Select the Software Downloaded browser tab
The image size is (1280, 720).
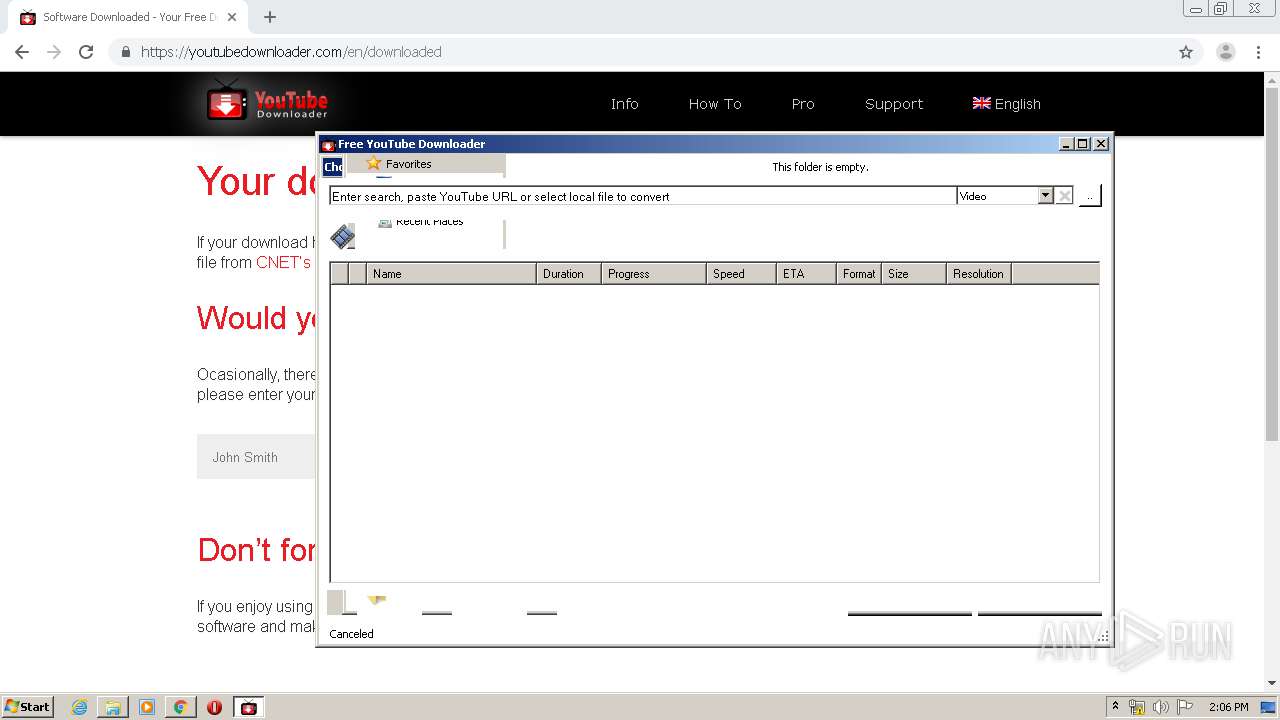click(x=128, y=17)
